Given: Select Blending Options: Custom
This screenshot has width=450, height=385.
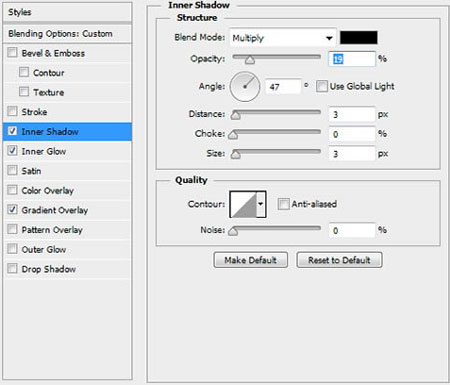Looking at the screenshot, I should (x=67, y=34).
